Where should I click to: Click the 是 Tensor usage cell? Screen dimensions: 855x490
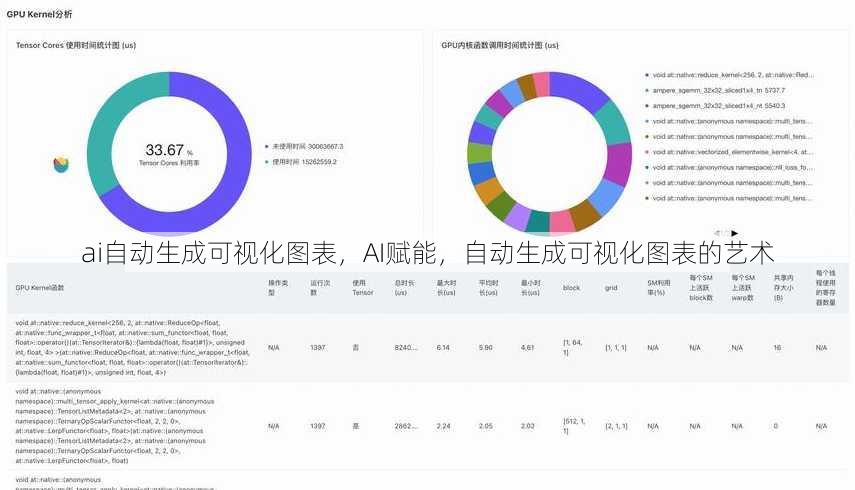point(356,426)
